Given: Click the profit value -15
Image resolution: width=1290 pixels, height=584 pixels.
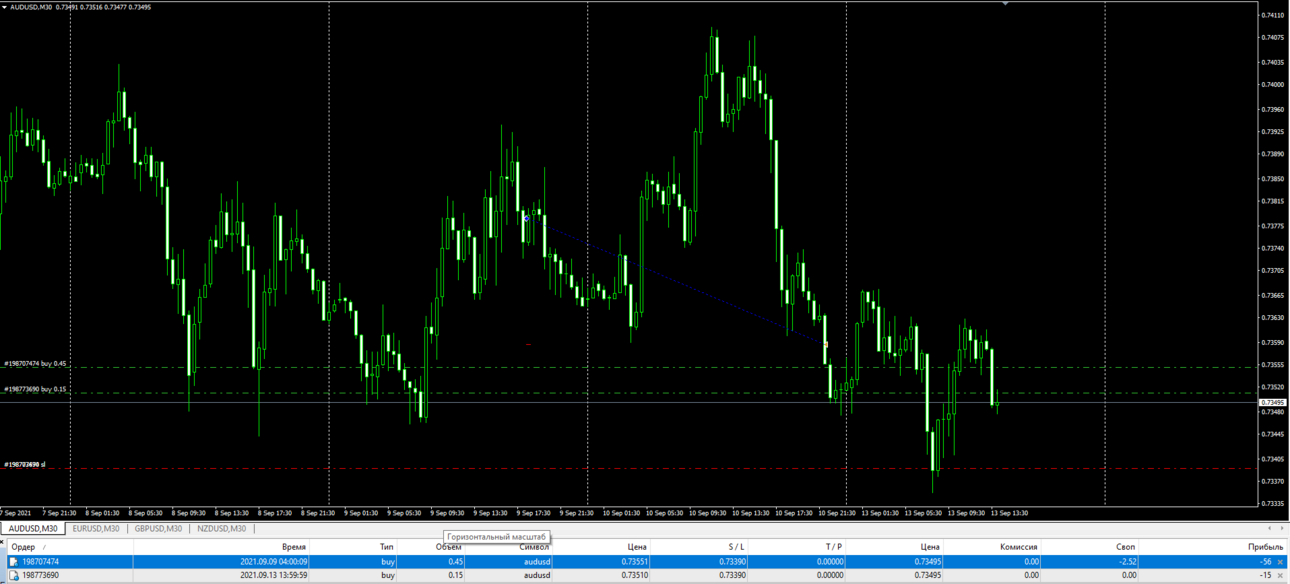Looking at the screenshot, I should pyautogui.click(x=1265, y=575).
